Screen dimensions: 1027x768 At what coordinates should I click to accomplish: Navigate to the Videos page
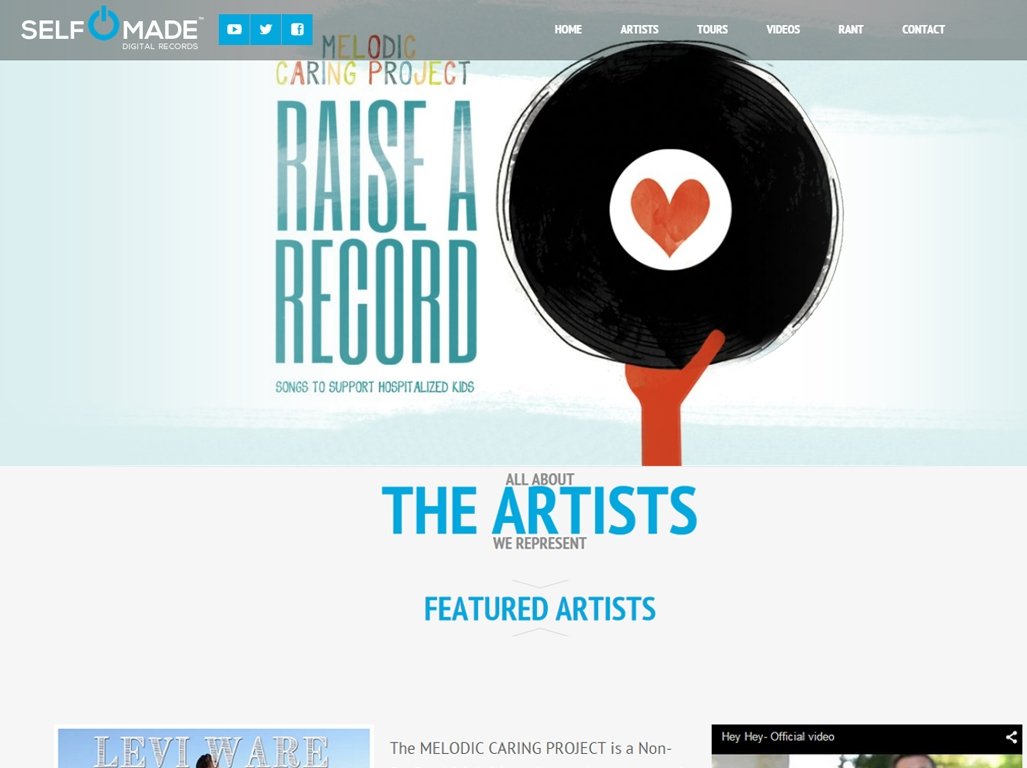click(x=783, y=29)
